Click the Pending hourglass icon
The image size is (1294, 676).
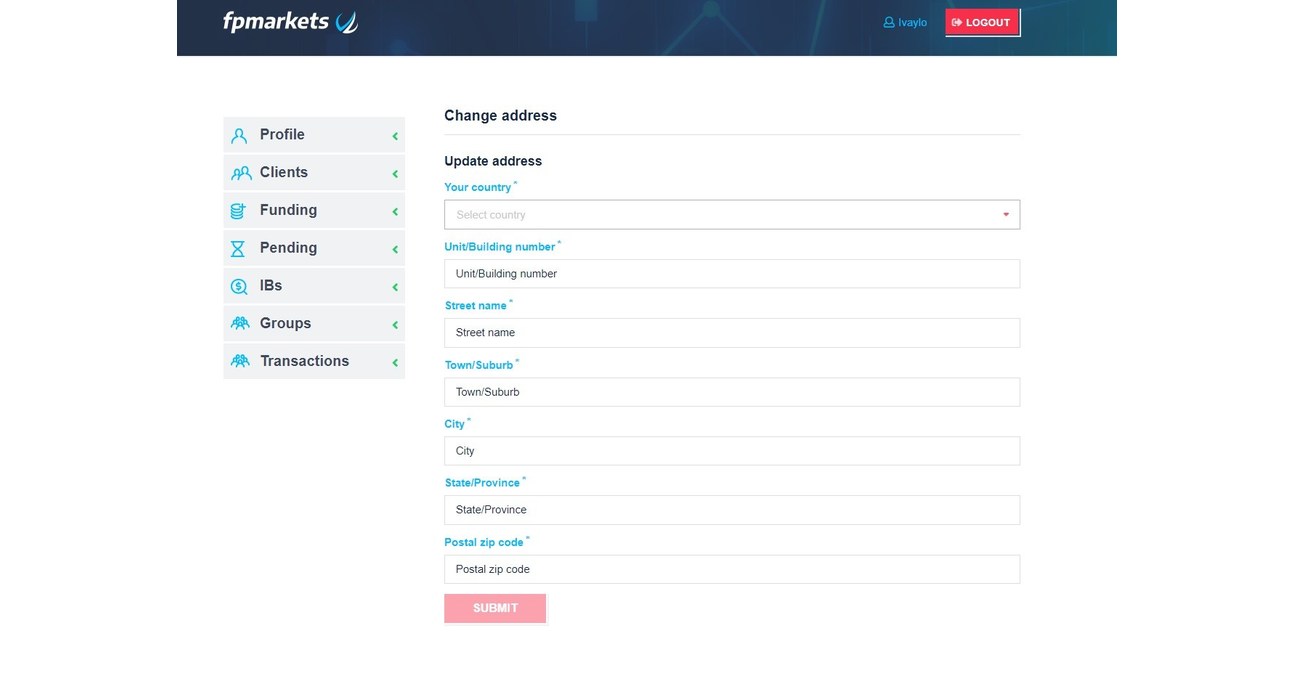[x=239, y=248]
